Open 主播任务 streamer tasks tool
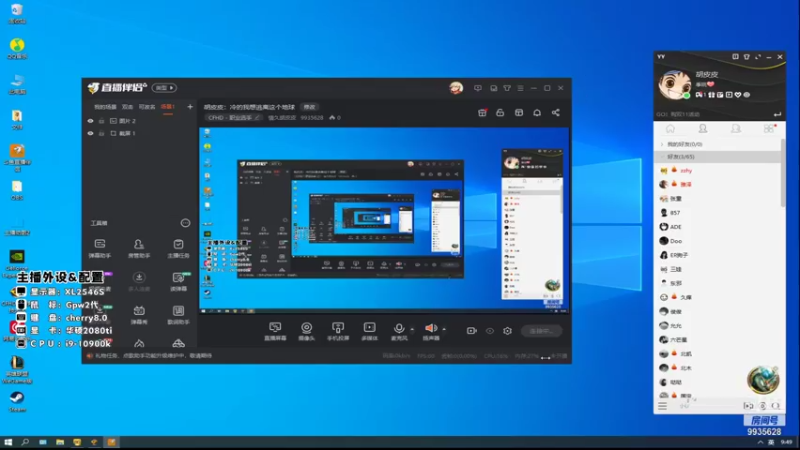 (x=178, y=248)
